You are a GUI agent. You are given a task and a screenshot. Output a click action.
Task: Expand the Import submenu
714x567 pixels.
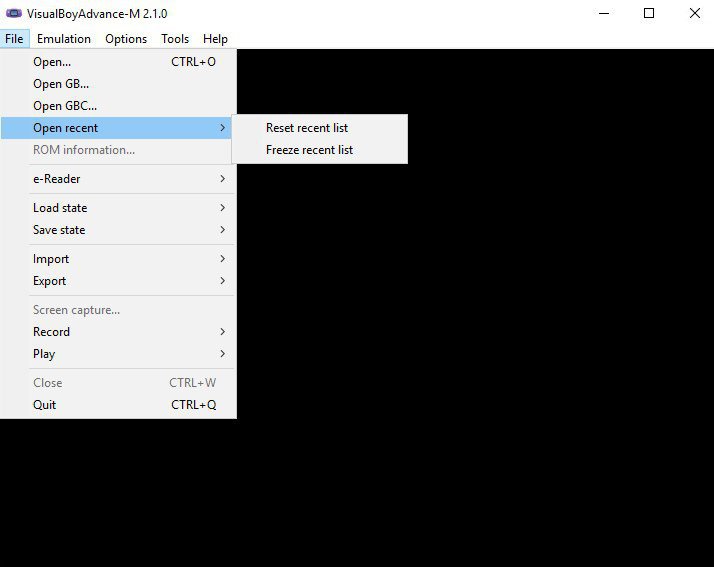click(117, 259)
